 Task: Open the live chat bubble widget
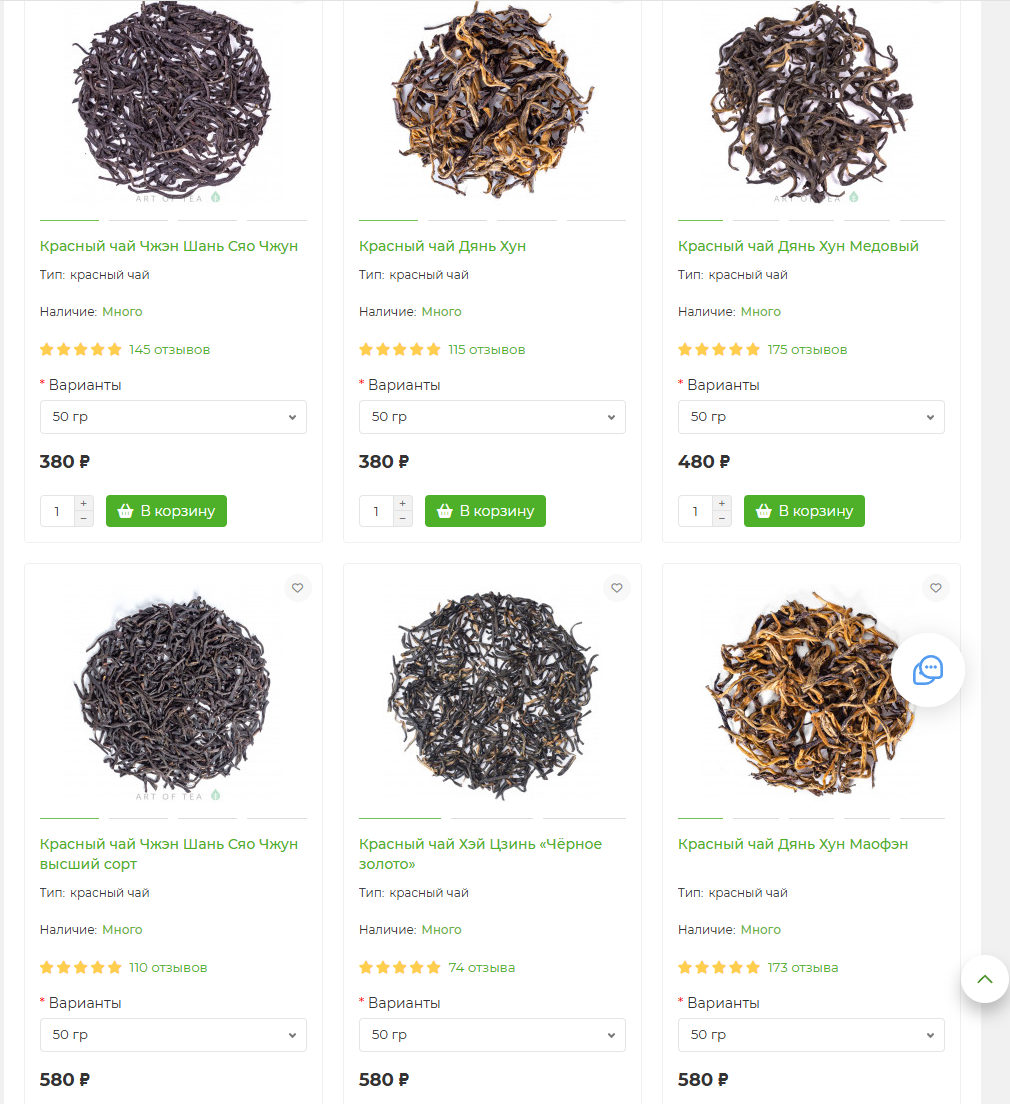click(x=928, y=669)
